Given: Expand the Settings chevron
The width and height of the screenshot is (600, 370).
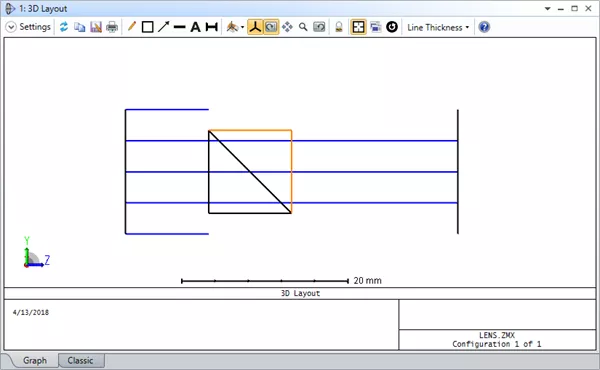Looking at the screenshot, I should [11, 27].
